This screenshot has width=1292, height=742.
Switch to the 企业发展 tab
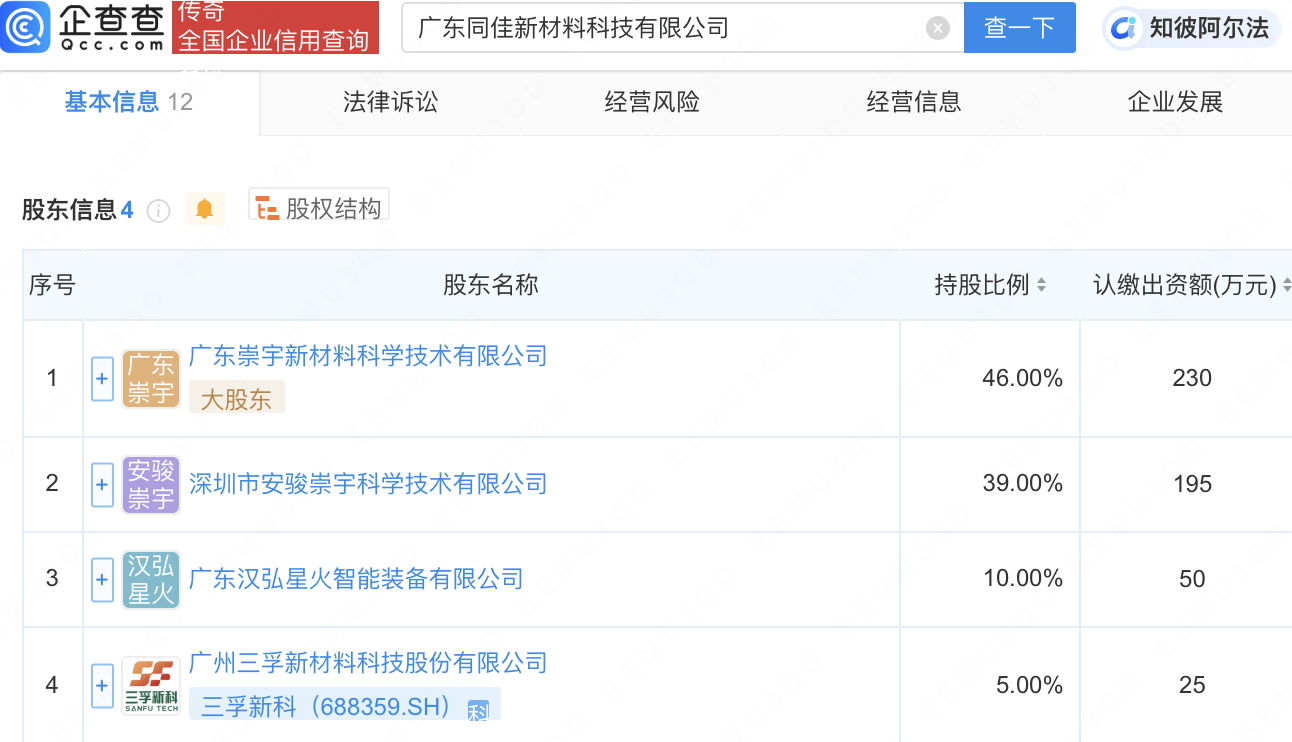(1175, 102)
